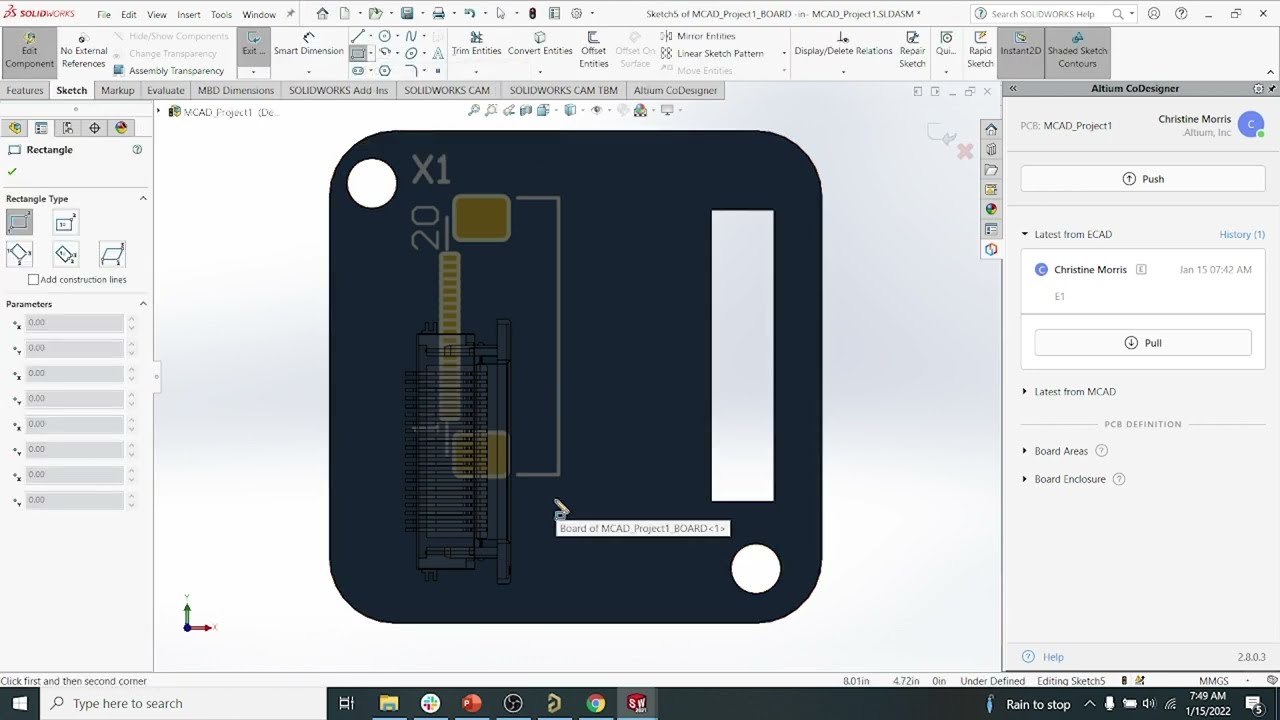Click the Push button
The width and height of the screenshot is (1280, 720).
(x=1143, y=179)
